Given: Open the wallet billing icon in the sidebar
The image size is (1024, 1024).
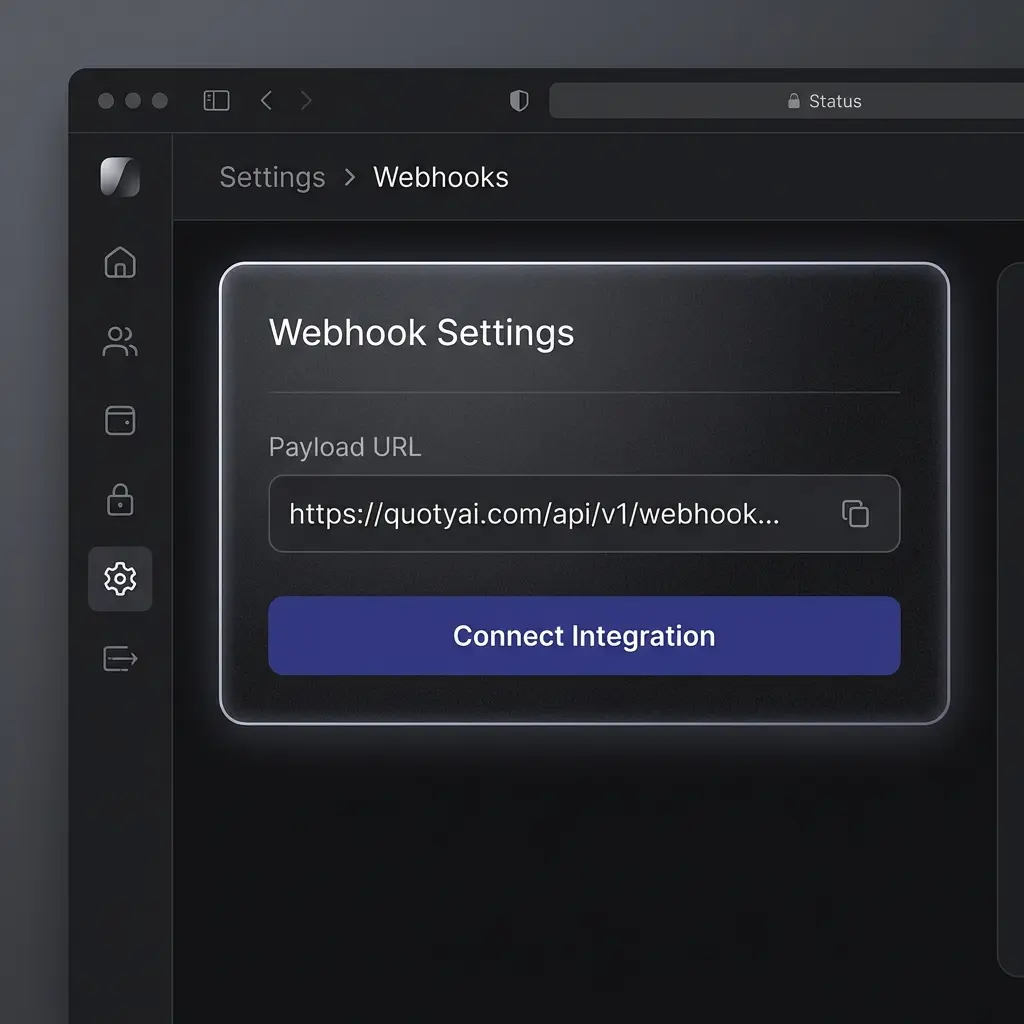Looking at the screenshot, I should click(x=120, y=420).
